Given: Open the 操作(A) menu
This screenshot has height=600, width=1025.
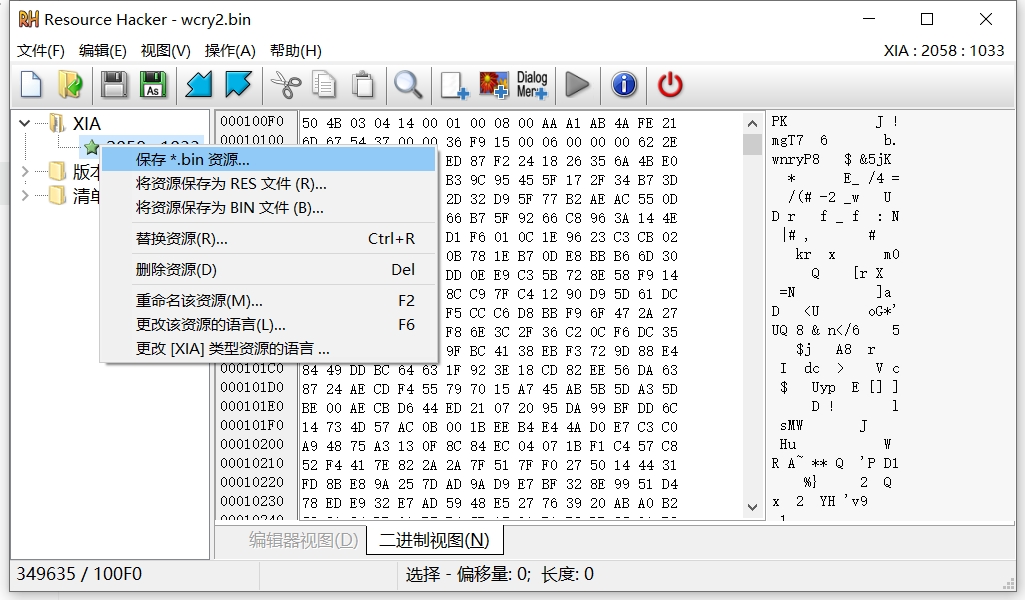Looking at the screenshot, I should (x=229, y=51).
